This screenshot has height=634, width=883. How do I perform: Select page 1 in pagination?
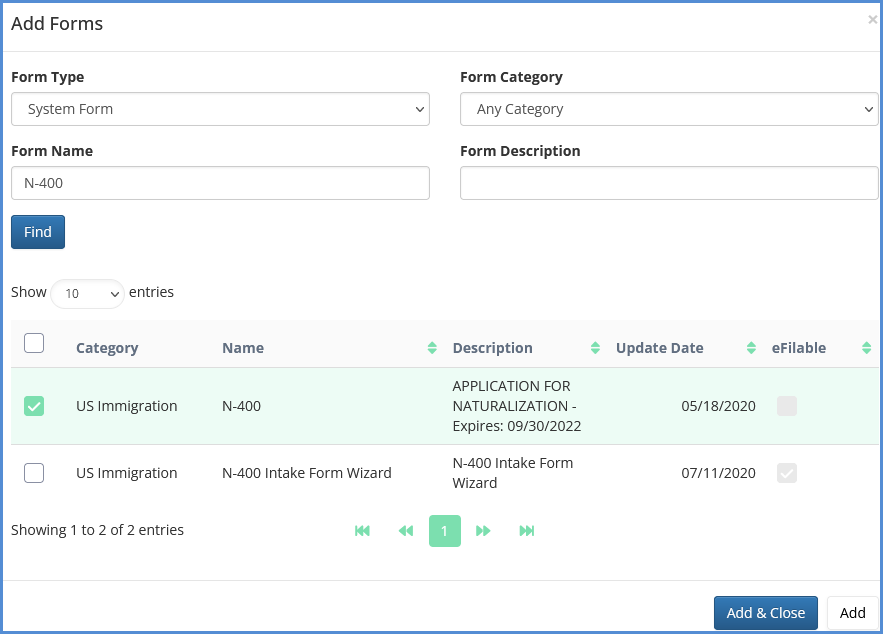click(445, 531)
